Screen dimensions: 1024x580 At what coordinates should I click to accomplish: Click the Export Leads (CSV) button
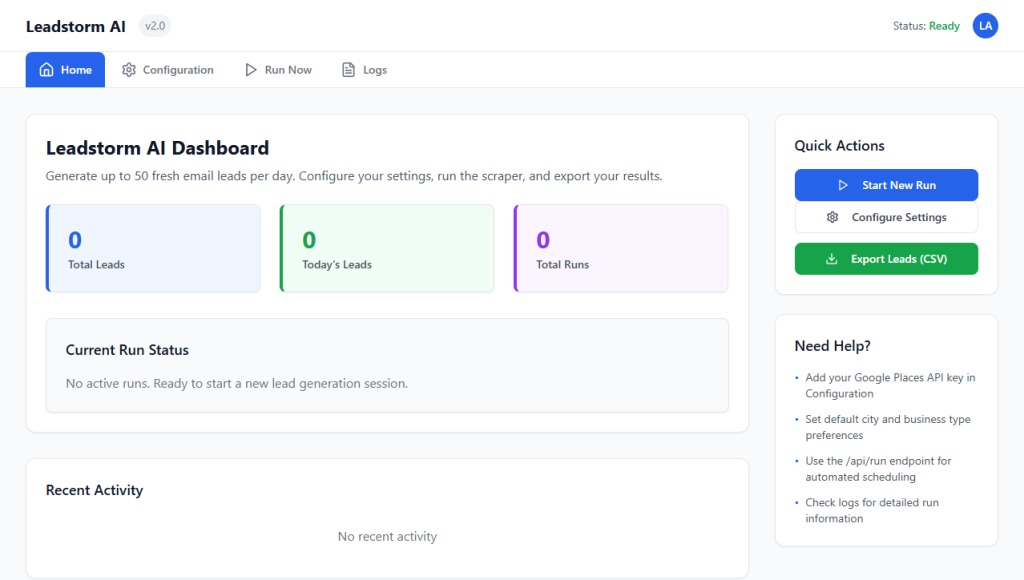point(886,259)
